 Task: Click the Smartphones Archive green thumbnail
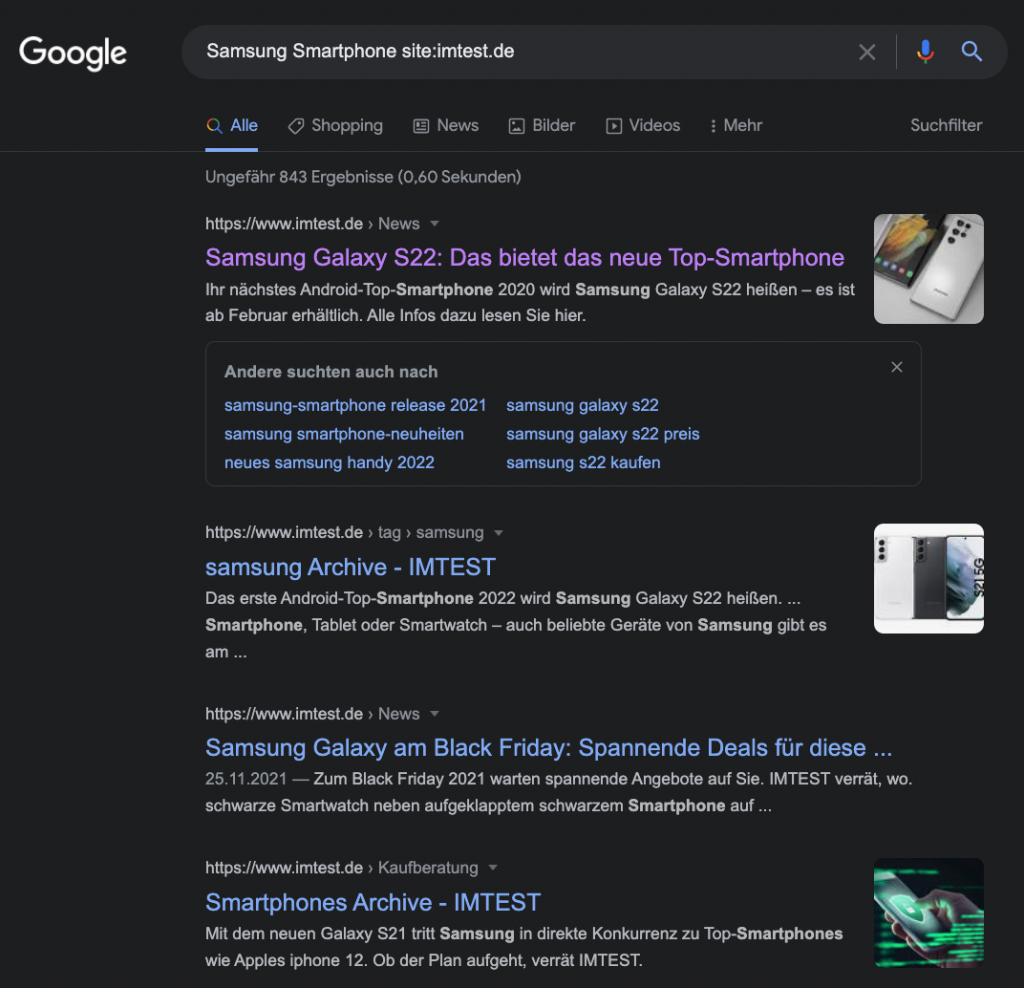(x=929, y=913)
